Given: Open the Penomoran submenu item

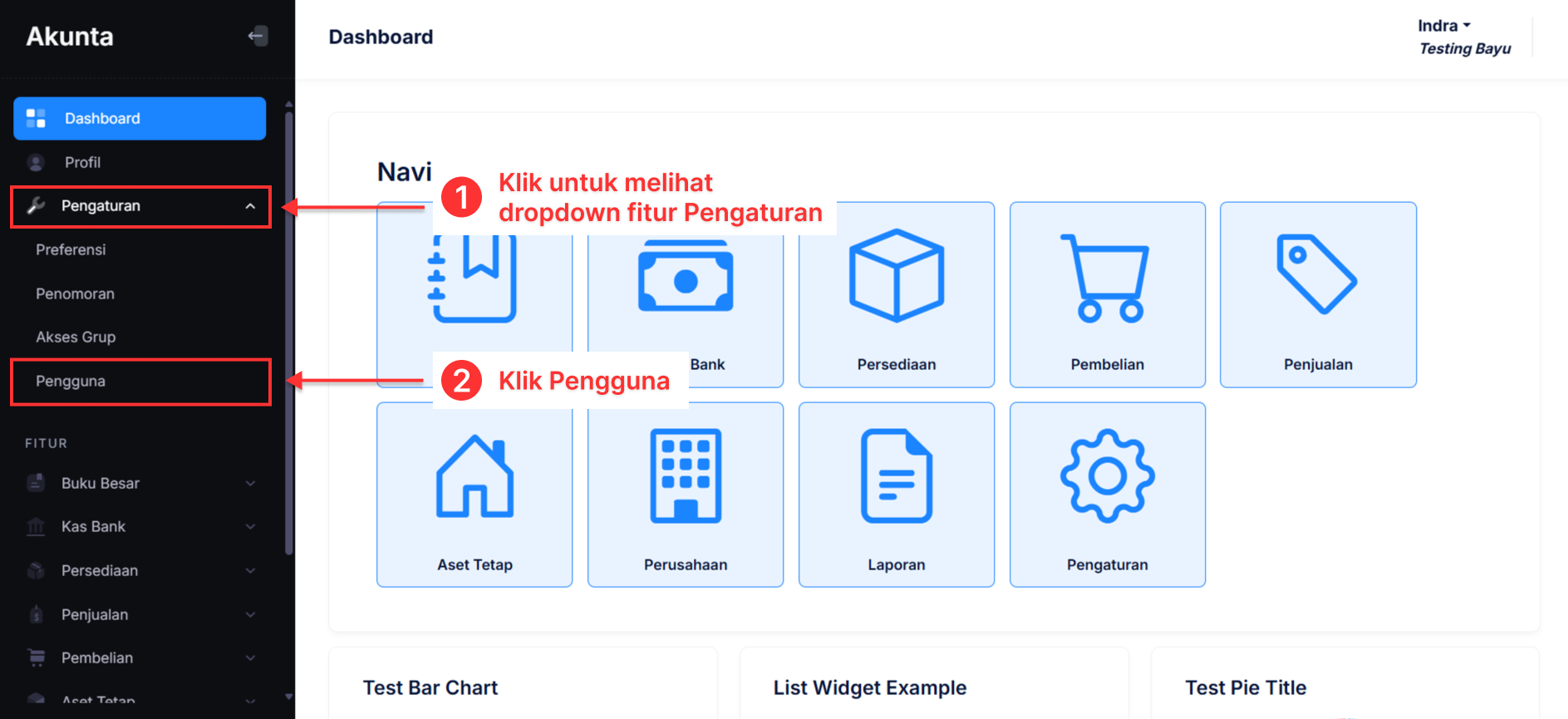Looking at the screenshot, I should click(x=75, y=294).
